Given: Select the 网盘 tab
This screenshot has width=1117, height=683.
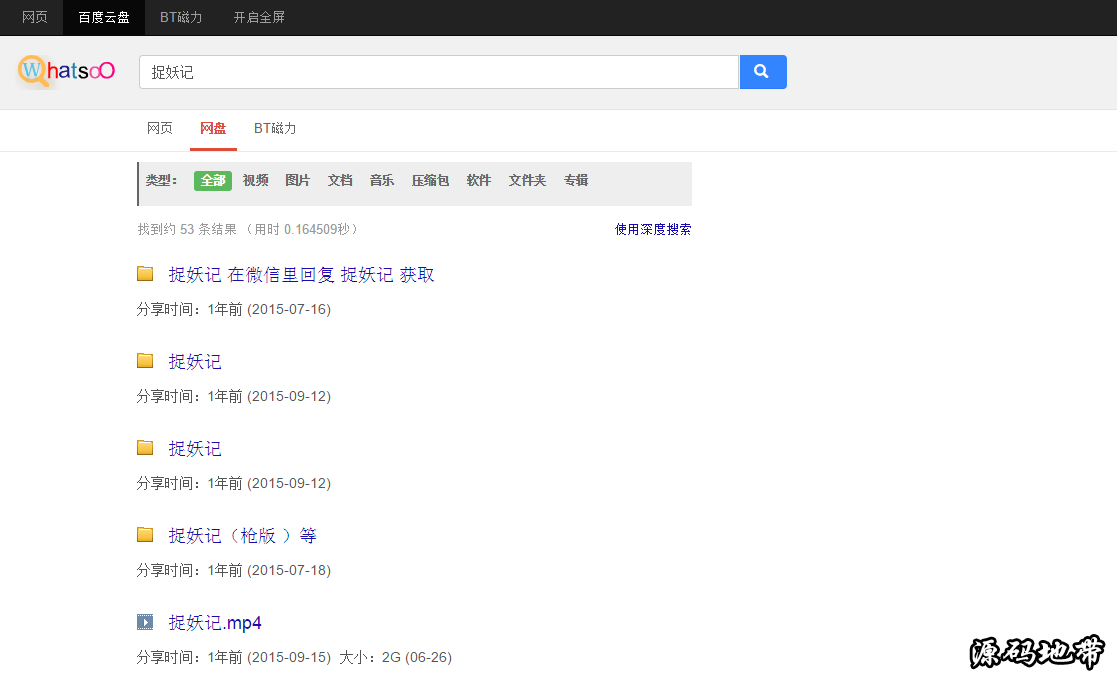Looking at the screenshot, I should [213, 128].
